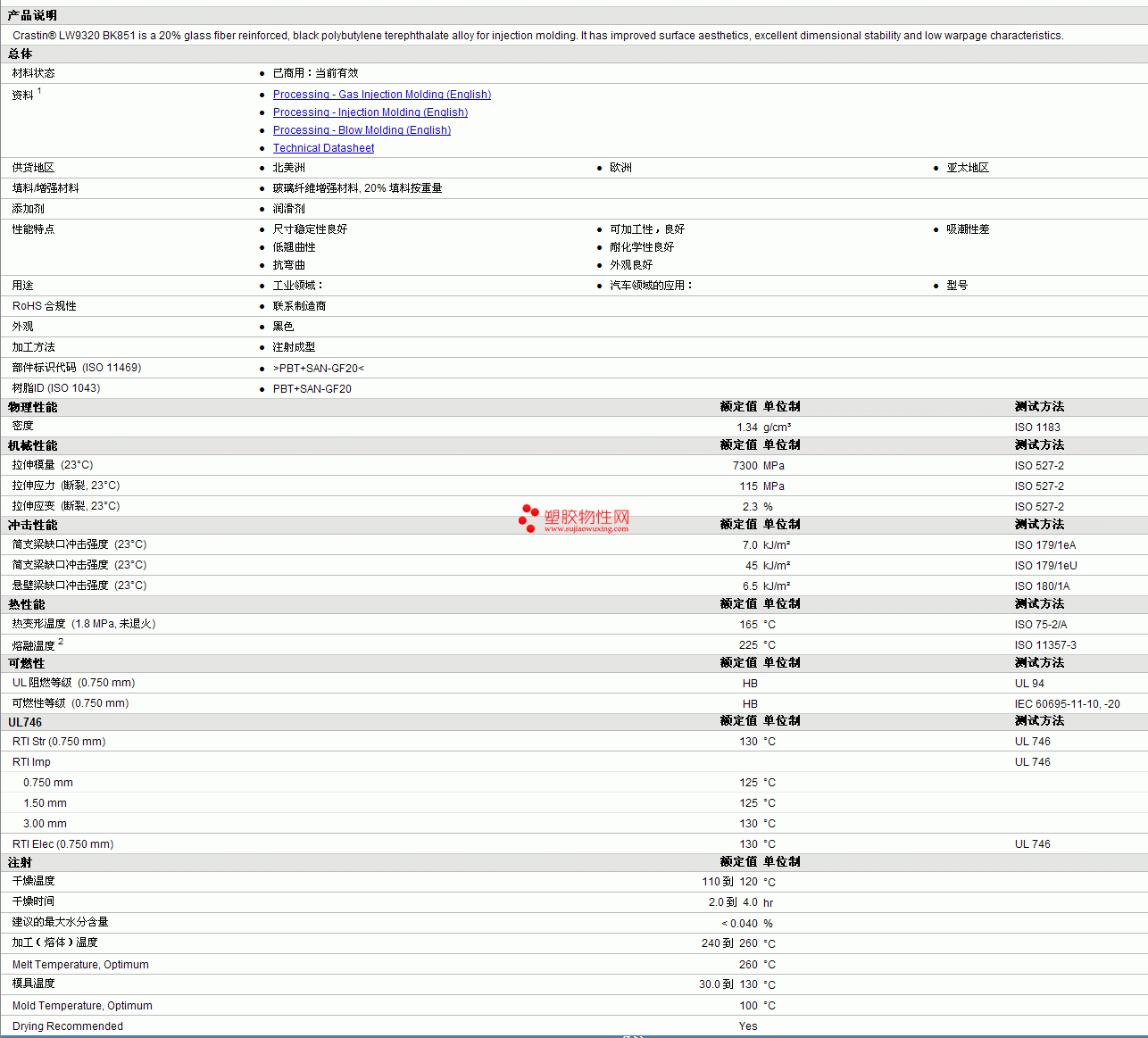Select 北美洲 supply region
The height and width of the screenshot is (1038, 1148).
(x=288, y=168)
